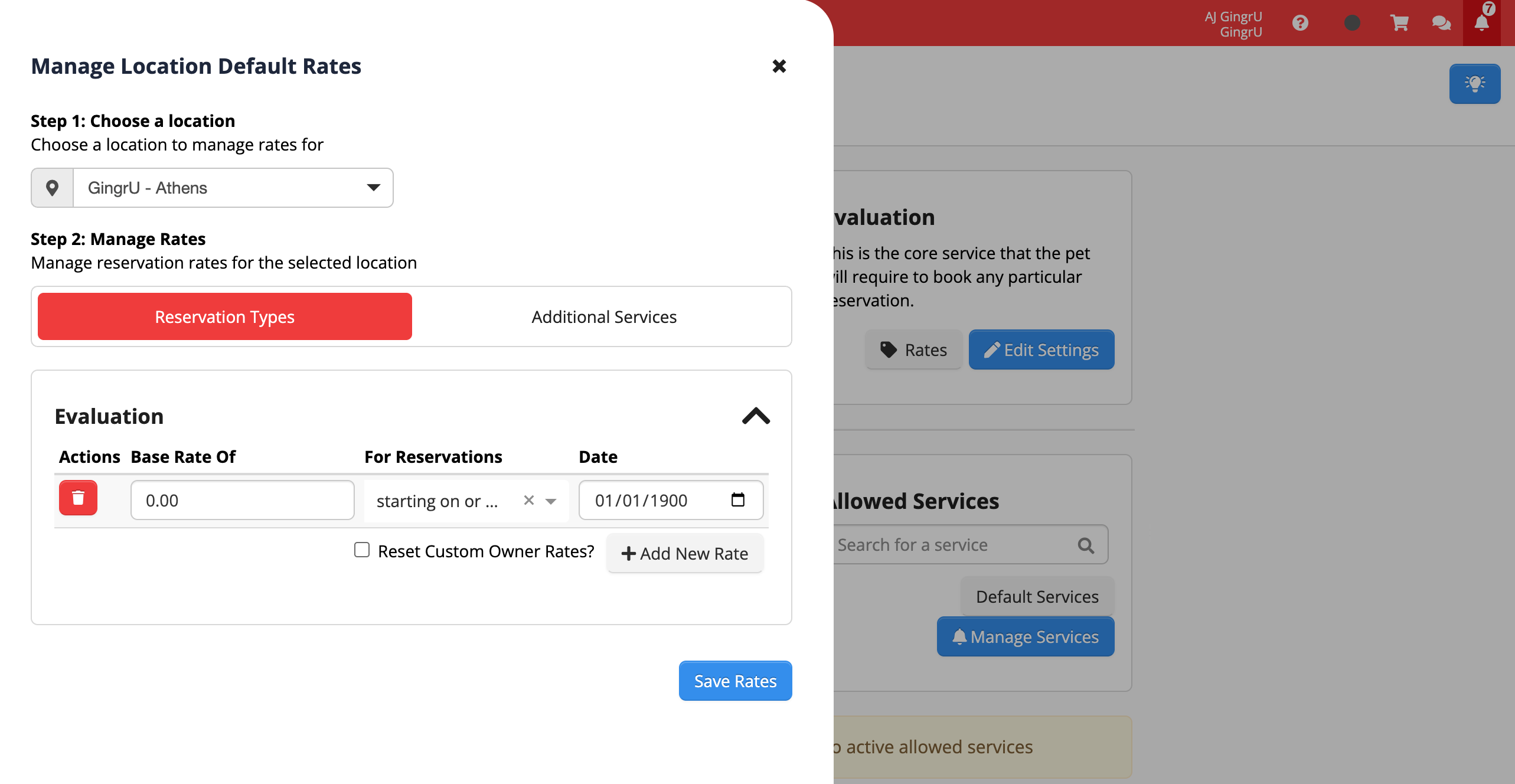Open the notifications bell icon
Image resolution: width=1515 pixels, height=784 pixels.
[x=1482, y=22]
